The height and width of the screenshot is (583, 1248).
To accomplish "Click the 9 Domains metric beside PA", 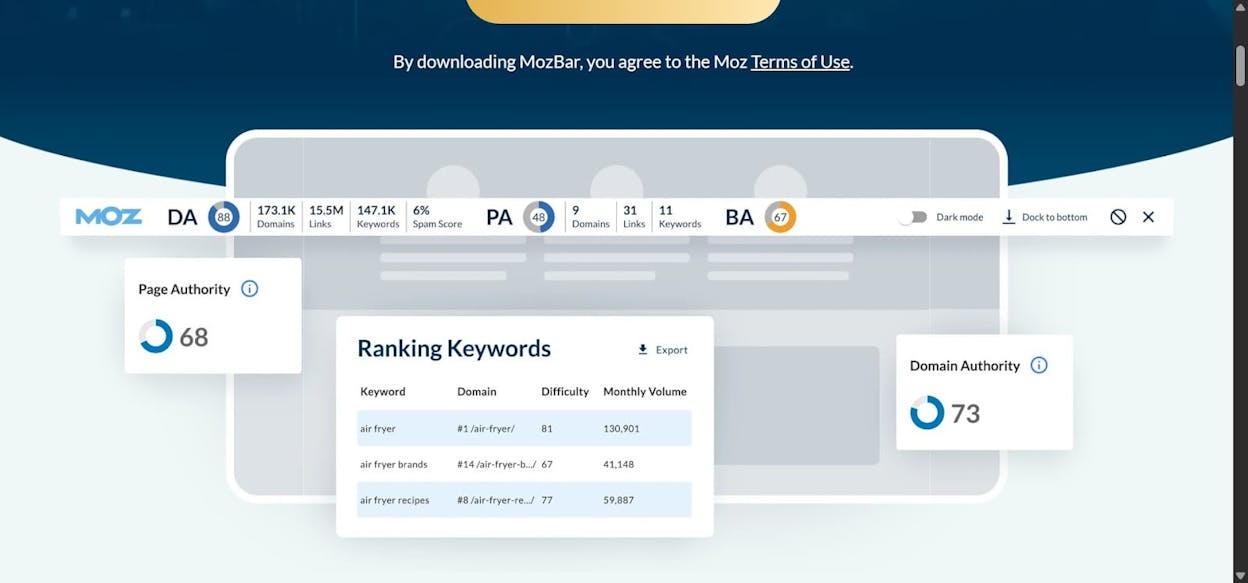I will 591,217.
